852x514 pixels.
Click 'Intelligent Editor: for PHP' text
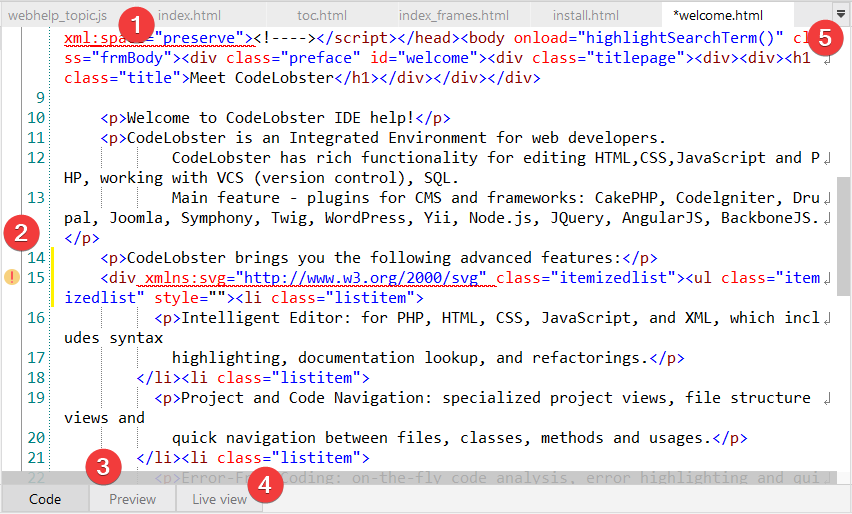[302, 318]
